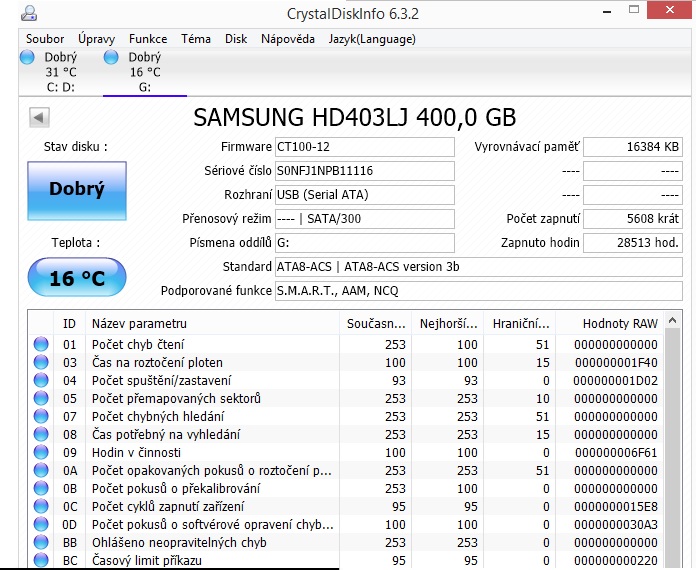The height and width of the screenshot is (570, 696).
Task: Click status orb for Čas na roztočení ploten
Action: coord(41,362)
